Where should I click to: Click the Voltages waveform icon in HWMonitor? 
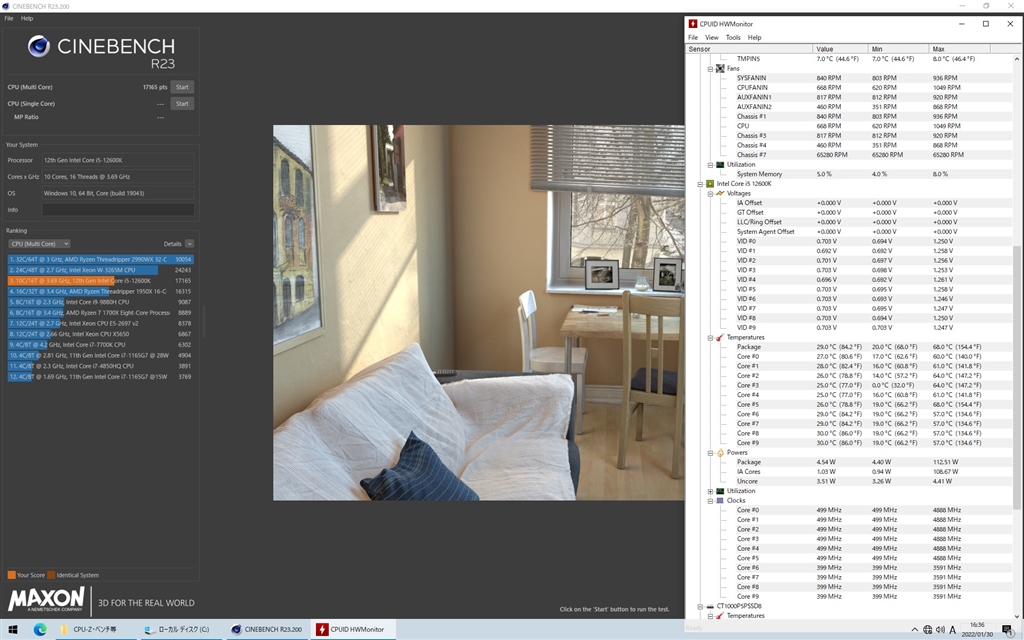(720, 193)
